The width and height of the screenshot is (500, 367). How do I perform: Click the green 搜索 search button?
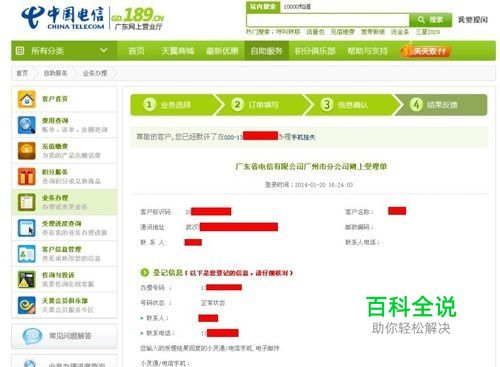pyautogui.click(x=431, y=20)
